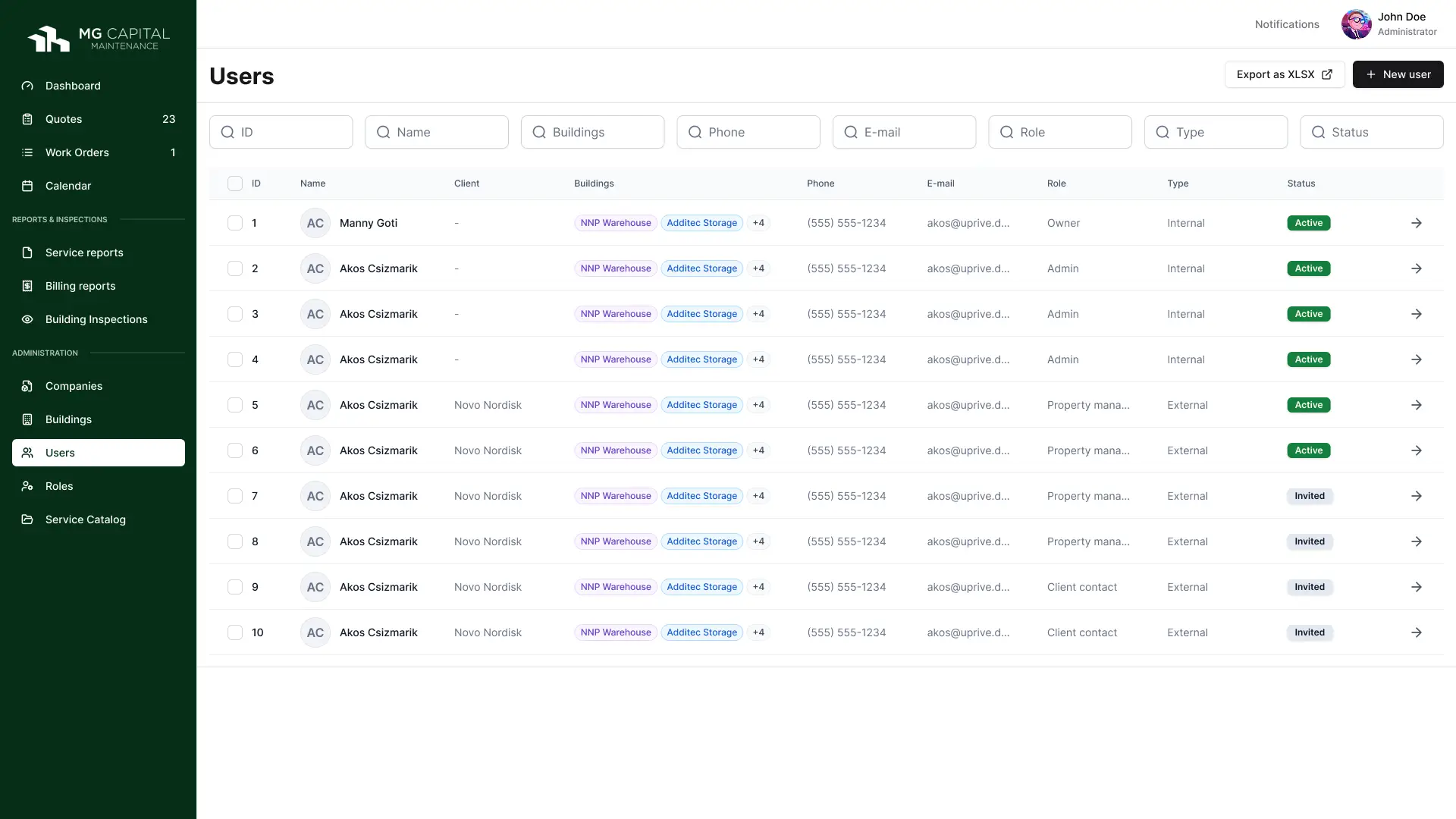Click the Companies icon in sidebar
The height and width of the screenshot is (819, 1456).
(x=27, y=386)
